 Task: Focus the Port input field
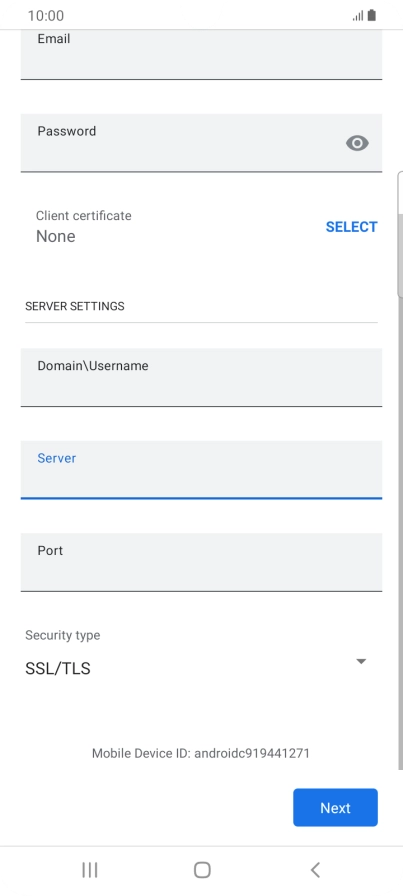point(201,562)
